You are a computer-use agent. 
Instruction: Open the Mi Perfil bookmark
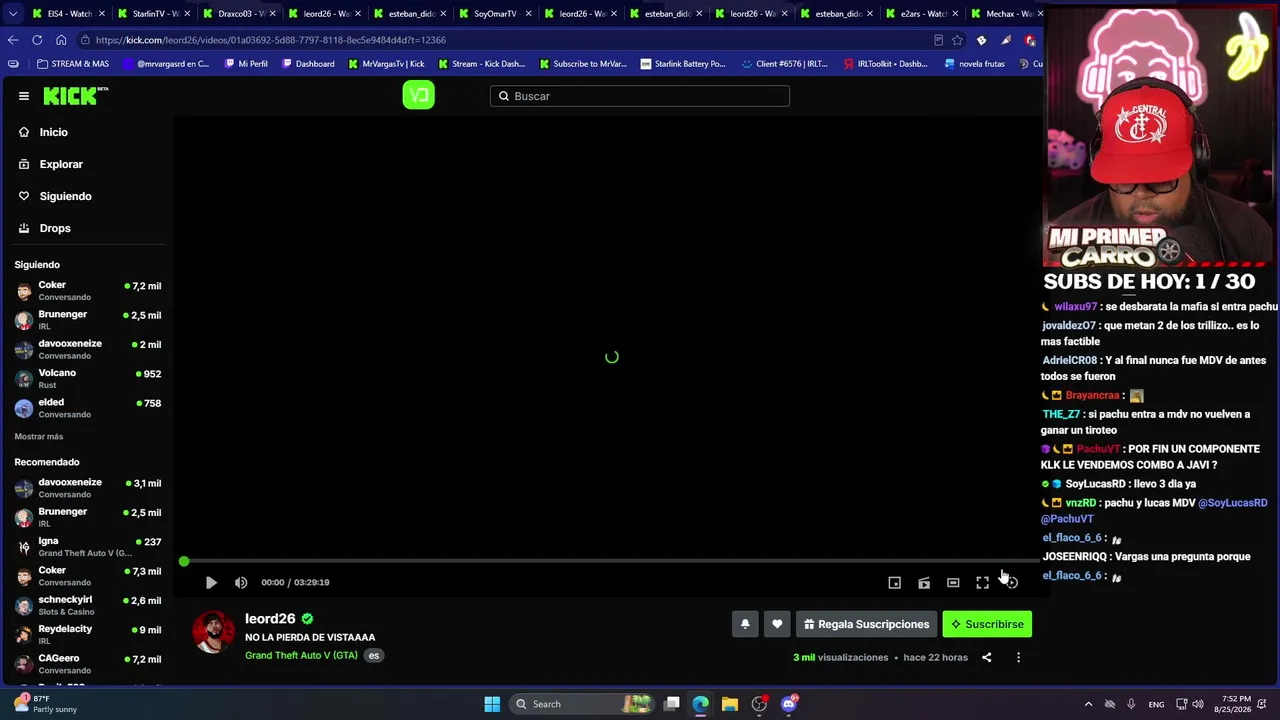246,64
